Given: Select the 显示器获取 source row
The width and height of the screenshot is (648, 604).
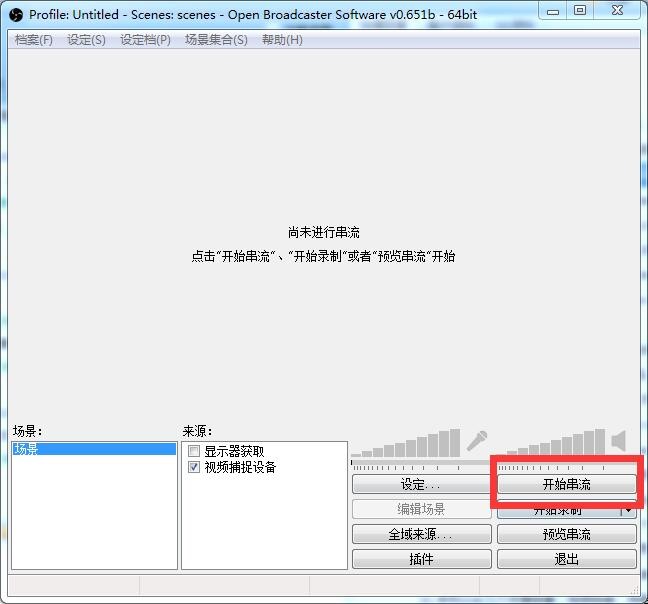Looking at the screenshot, I should 264,451.
